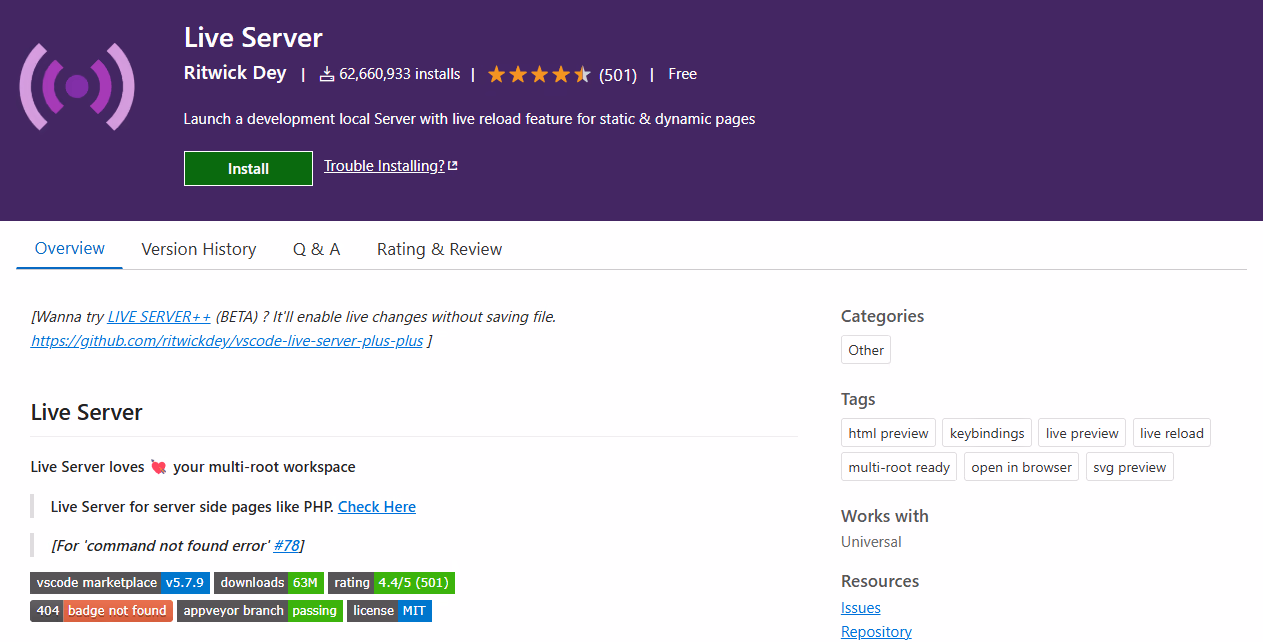Click the Resources heading
The width and height of the screenshot is (1263, 642).
[880, 581]
